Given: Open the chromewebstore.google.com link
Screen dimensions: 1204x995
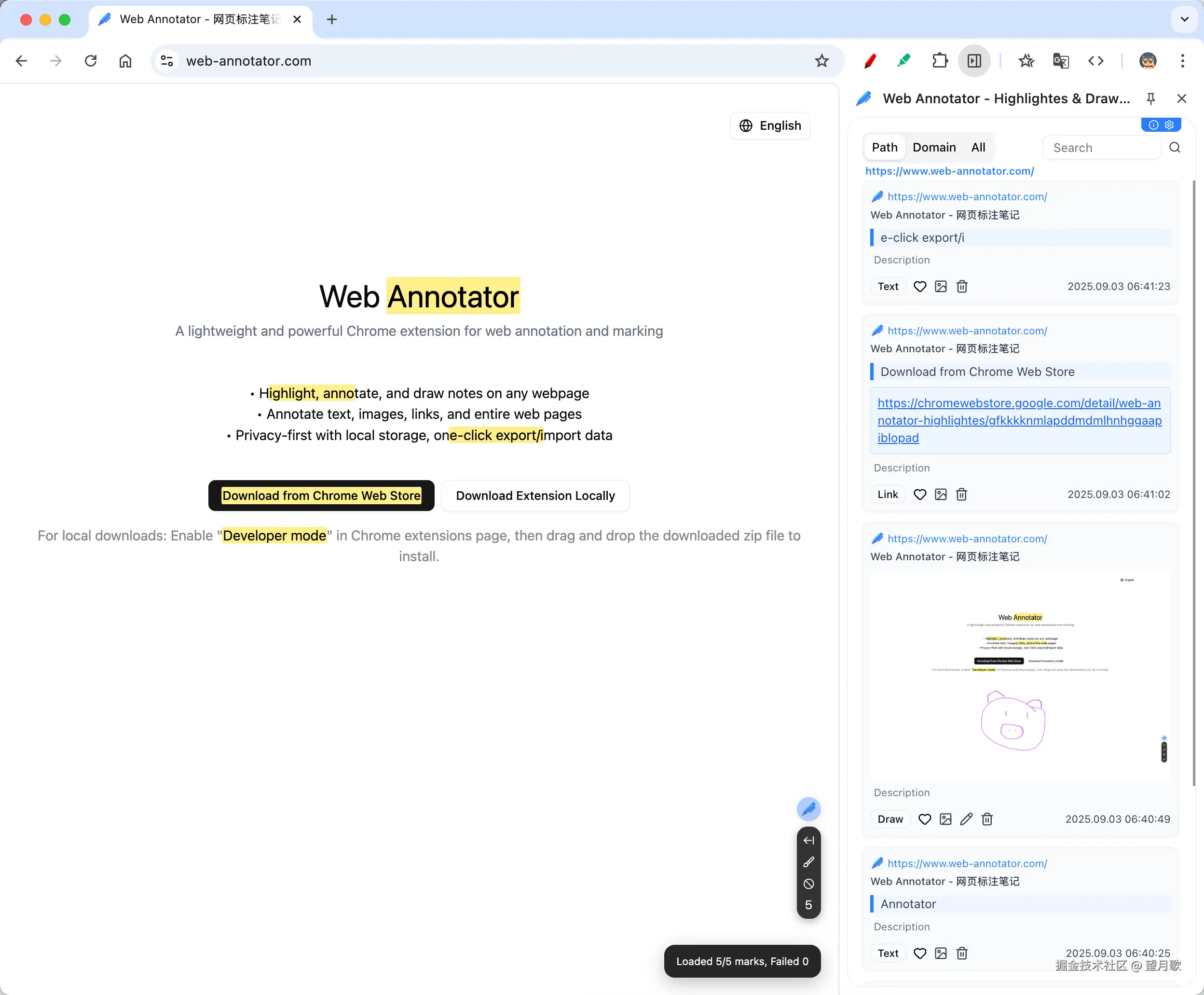Looking at the screenshot, I should (x=1019, y=421).
